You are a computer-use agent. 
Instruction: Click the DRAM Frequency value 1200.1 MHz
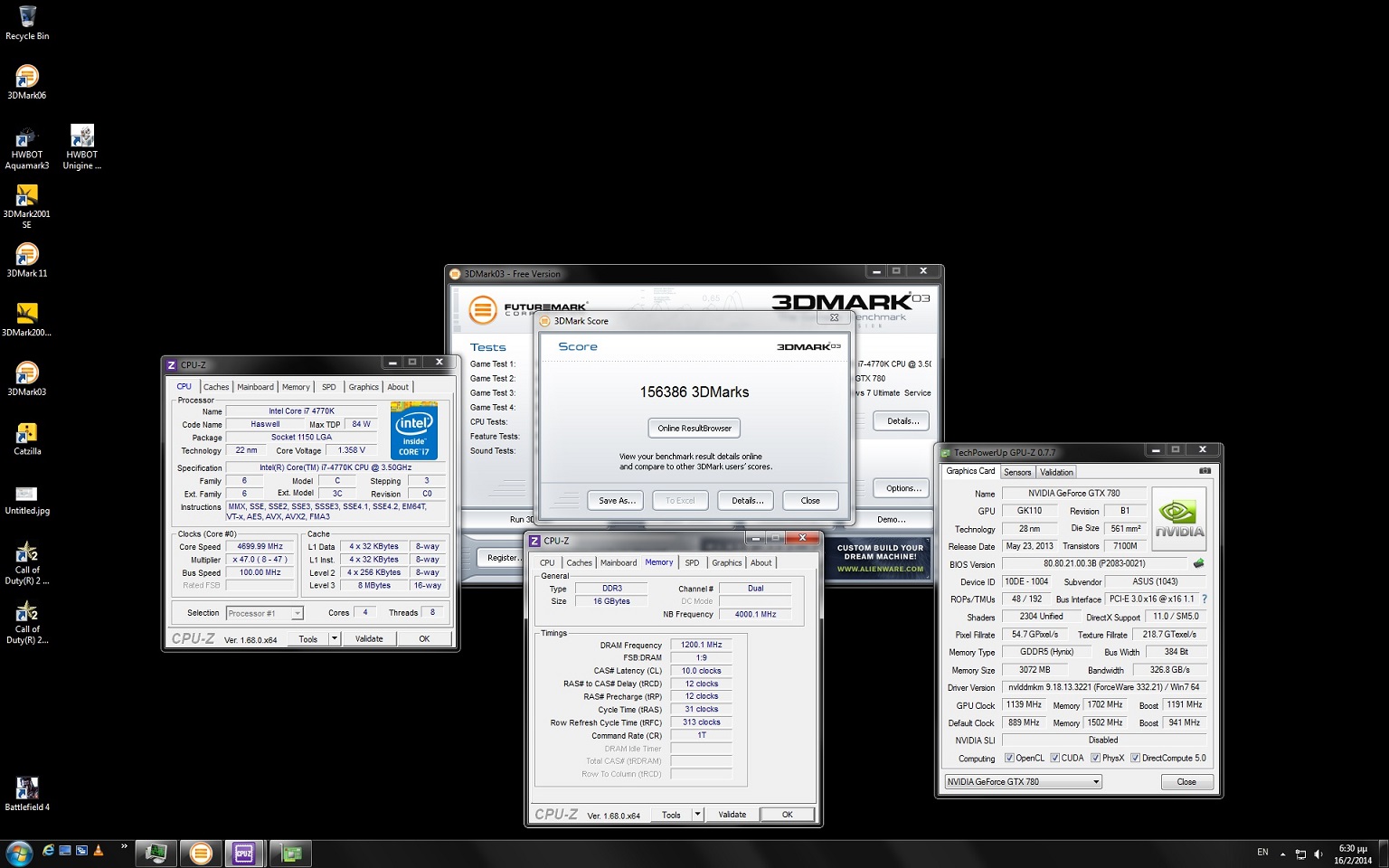tap(701, 645)
